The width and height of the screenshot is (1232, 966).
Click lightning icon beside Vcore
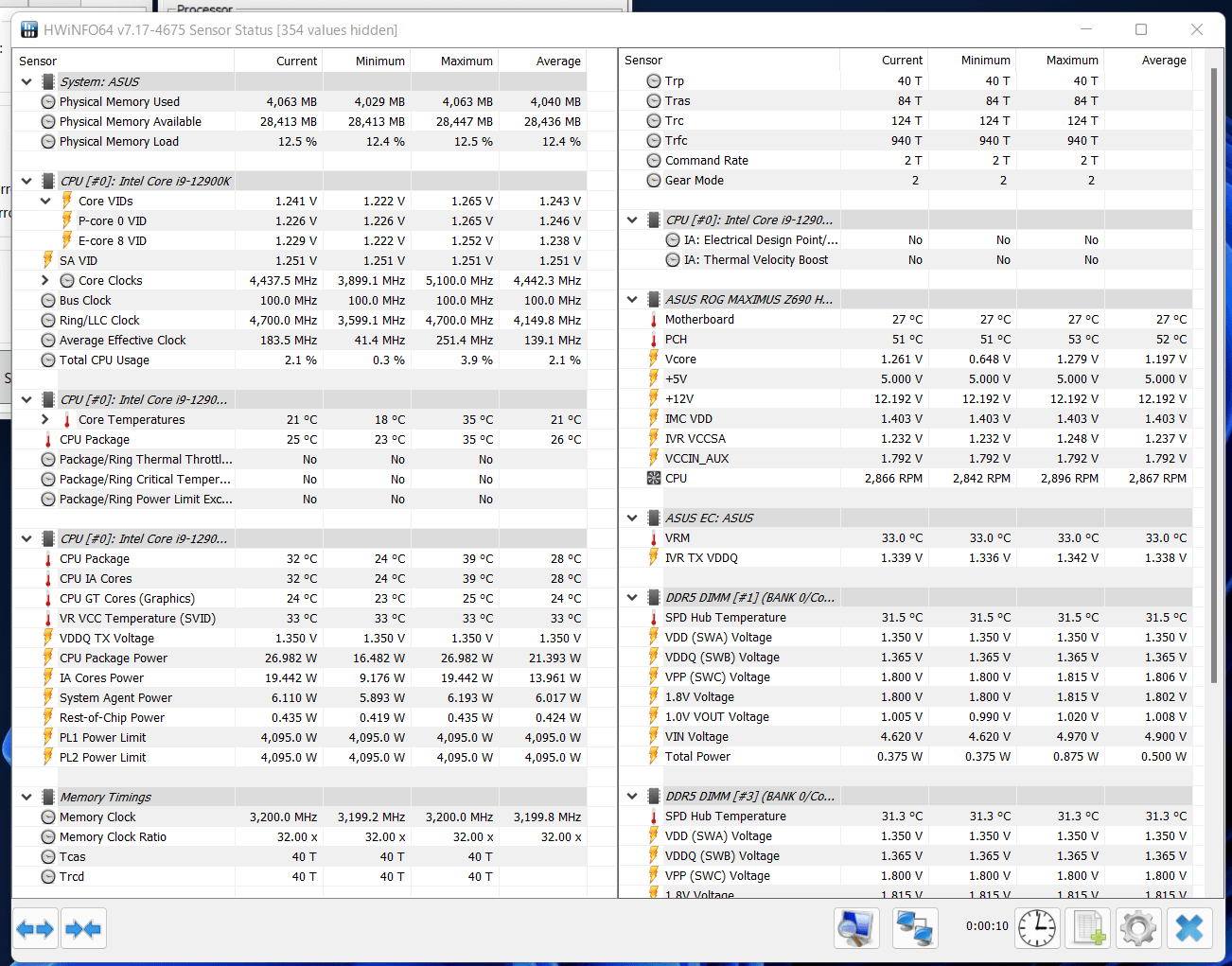pos(654,359)
